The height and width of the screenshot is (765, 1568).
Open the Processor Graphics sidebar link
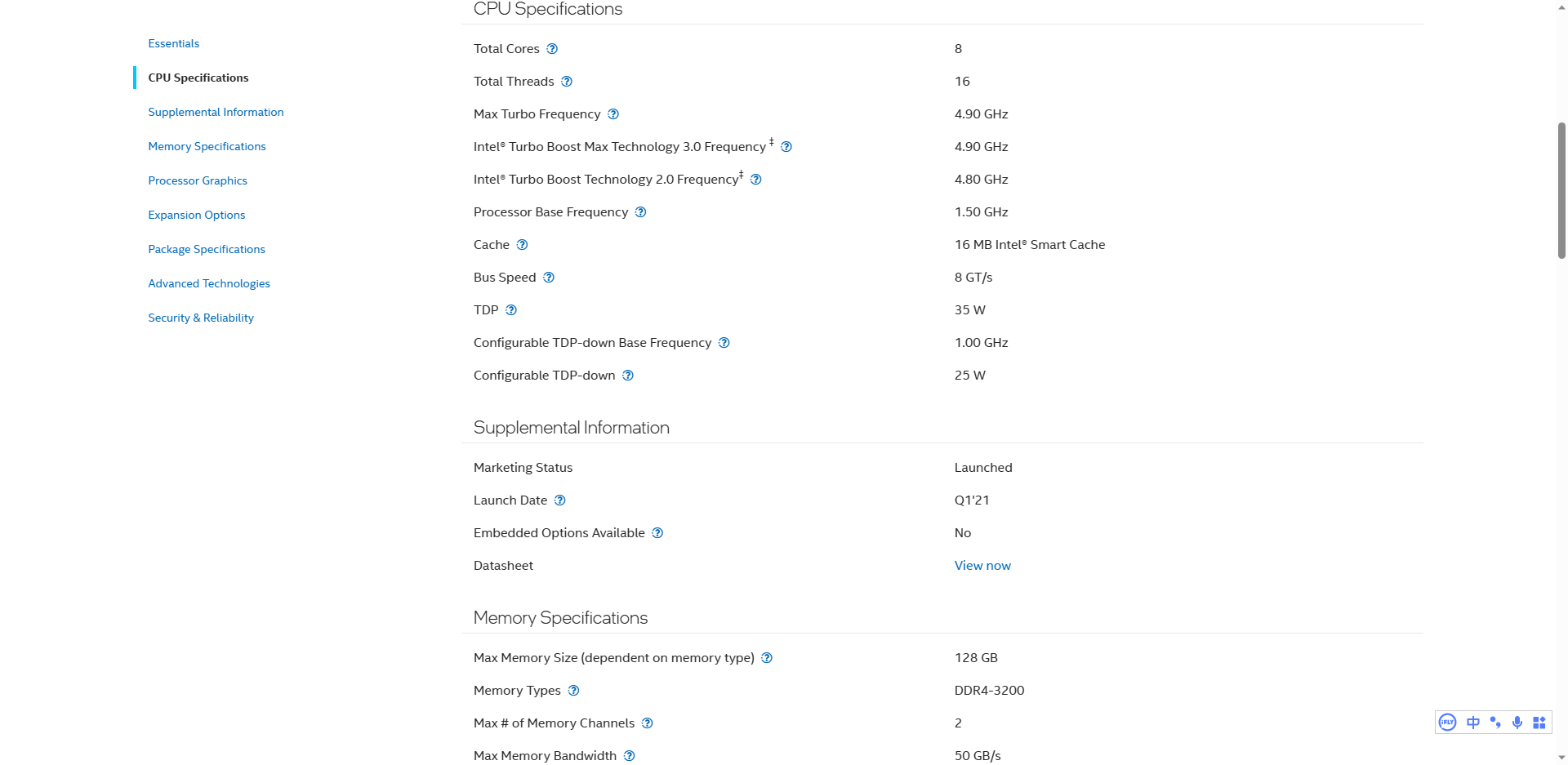pos(198,180)
